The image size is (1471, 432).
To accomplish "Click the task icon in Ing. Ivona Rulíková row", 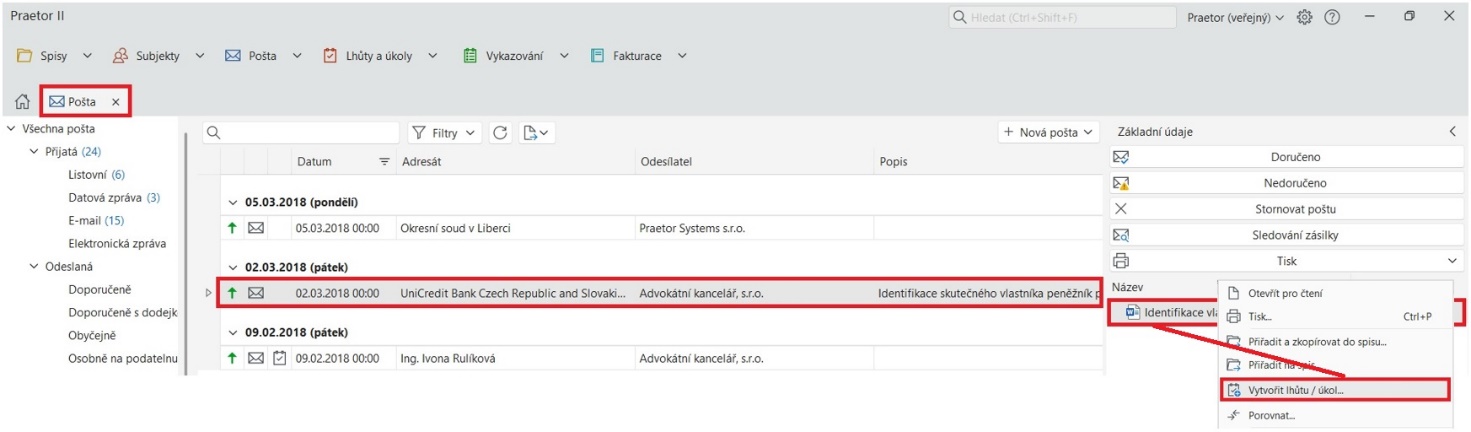I will coord(279,358).
